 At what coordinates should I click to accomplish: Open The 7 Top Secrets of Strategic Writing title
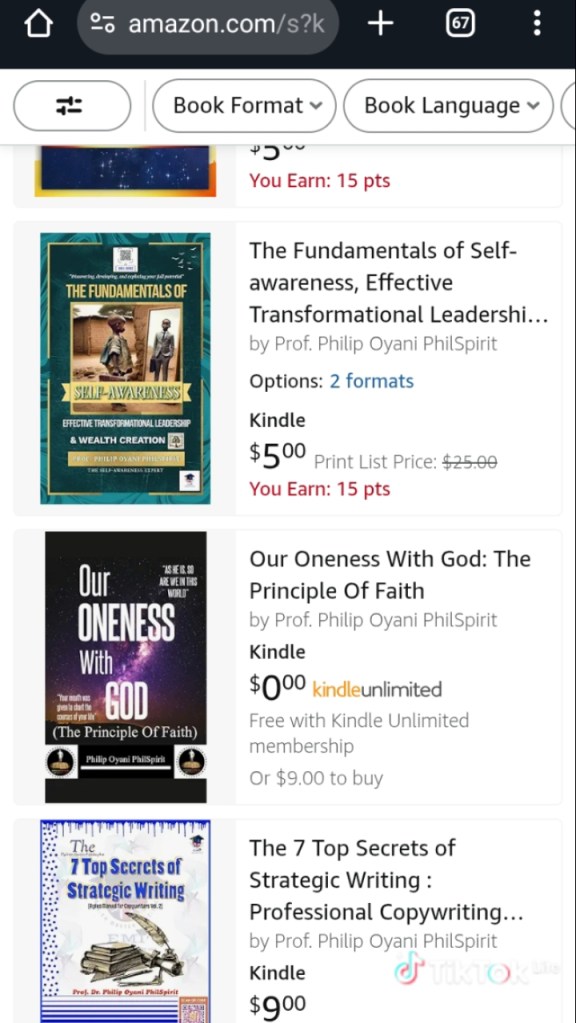click(386, 879)
